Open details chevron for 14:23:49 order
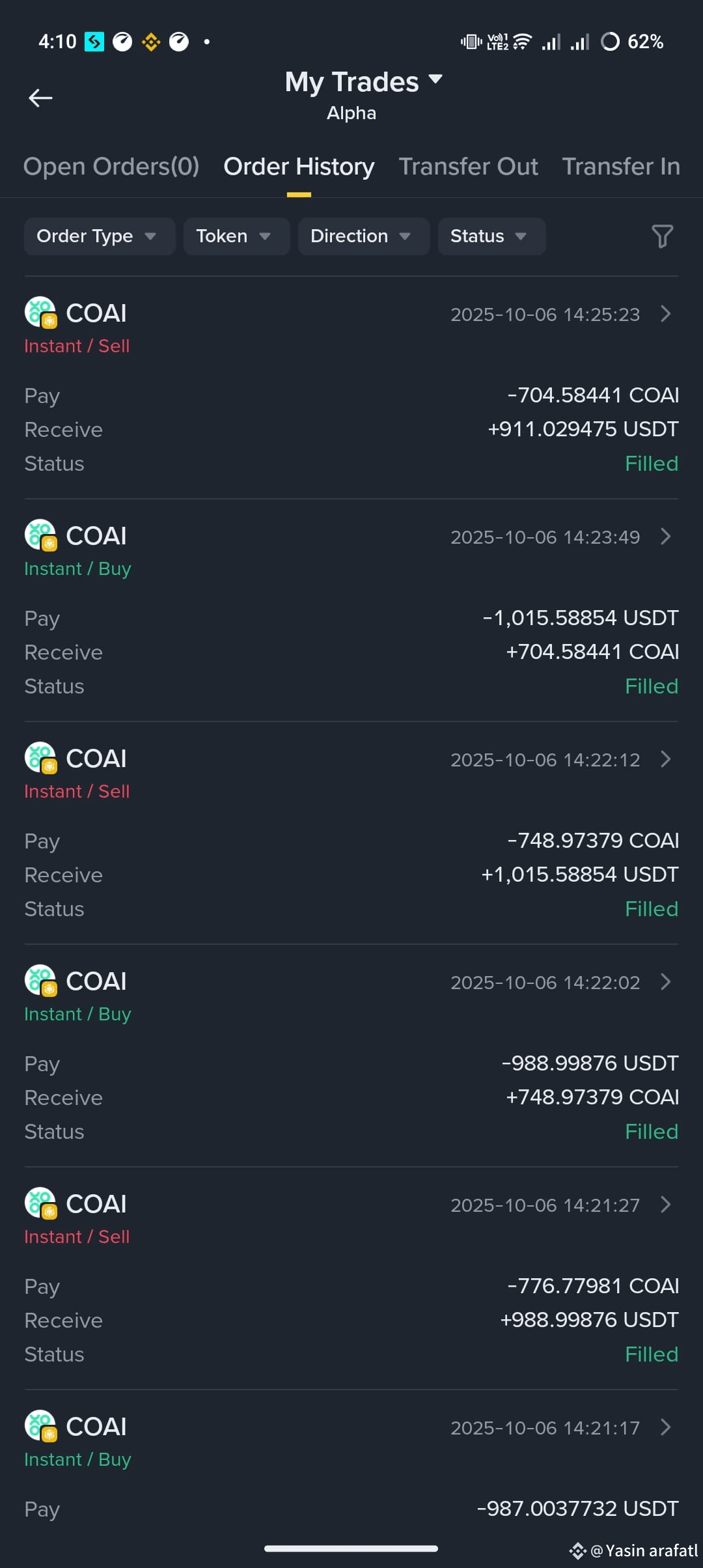The width and height of the screenshot is (703, 1568). pos(665,537)
